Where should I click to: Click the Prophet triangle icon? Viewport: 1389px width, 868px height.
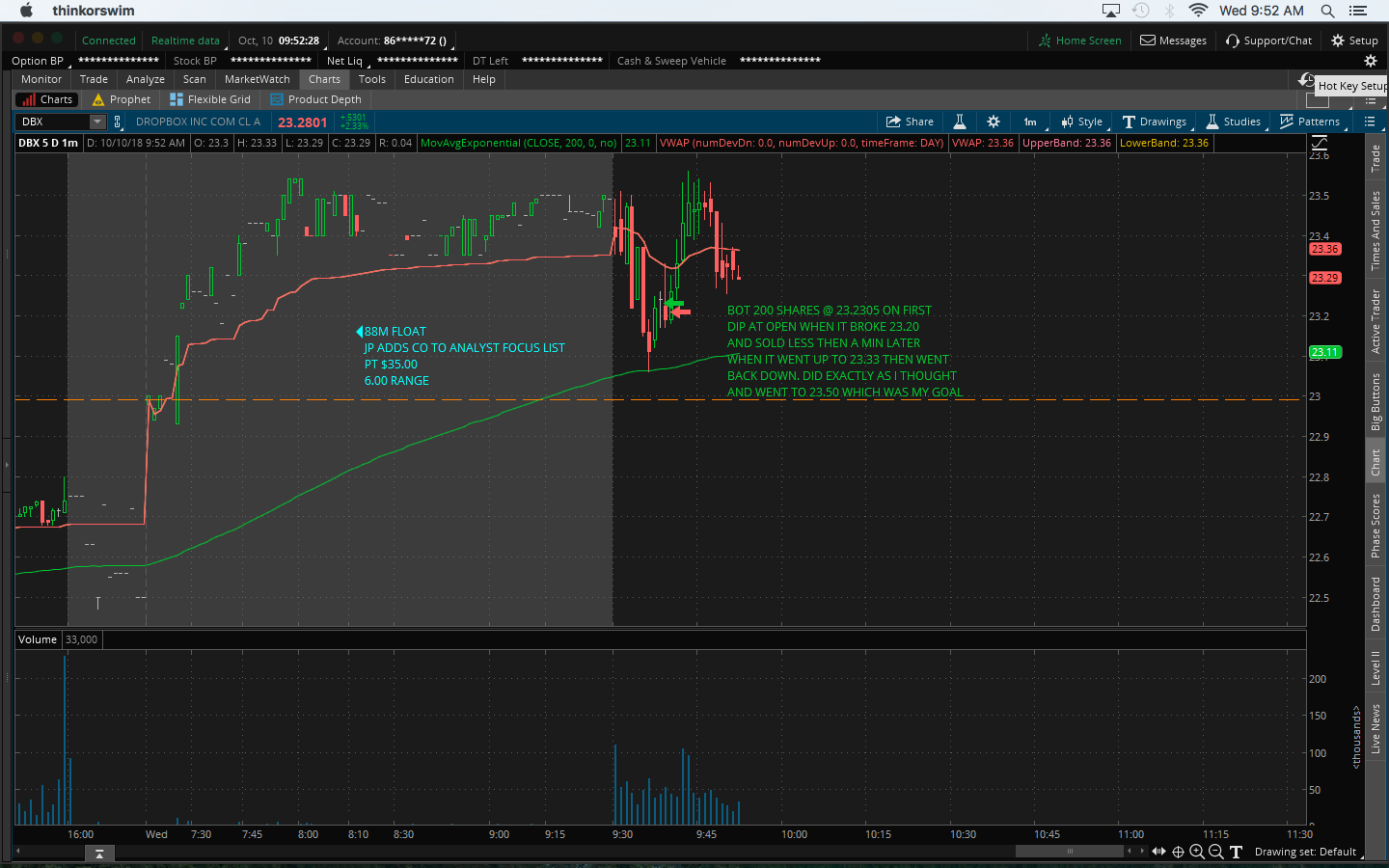click(x=98, y=99)
